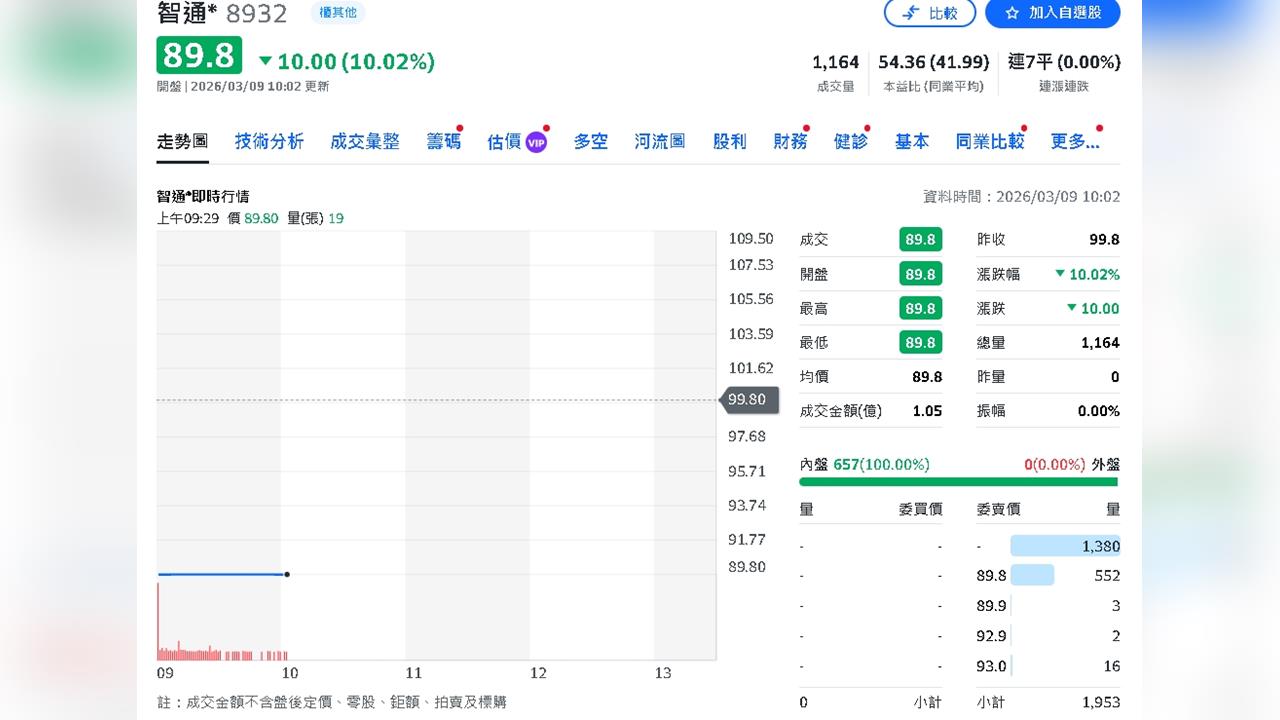Open the 更多... overflow menu
The width and height of the screenshot is (1280, 720).
point(1073,142)
